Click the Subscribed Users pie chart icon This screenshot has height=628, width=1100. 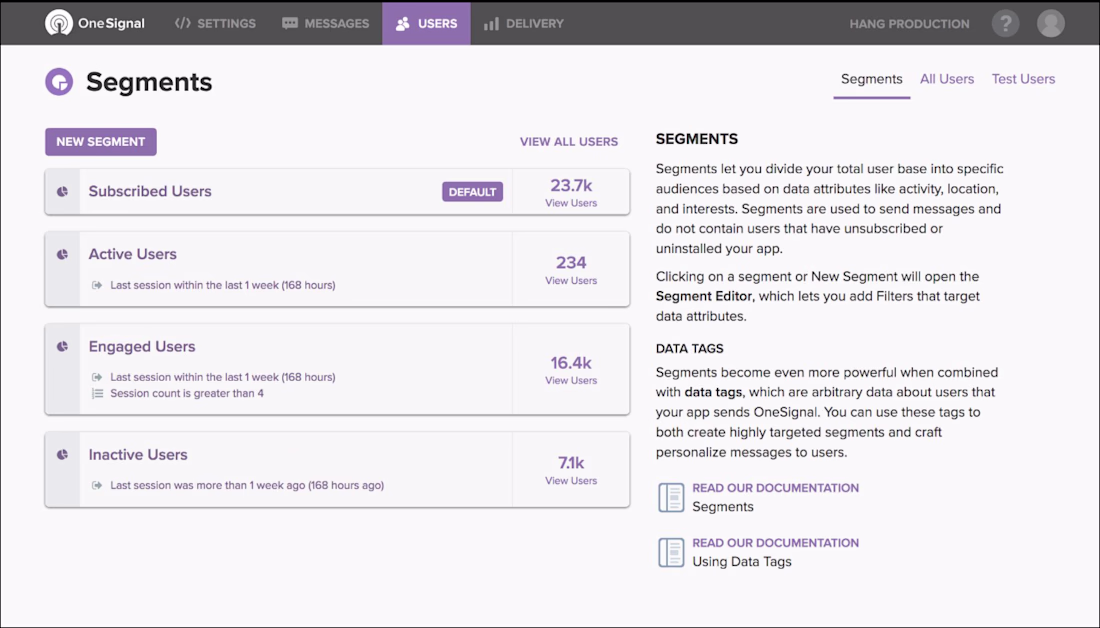tap(62, 191)
